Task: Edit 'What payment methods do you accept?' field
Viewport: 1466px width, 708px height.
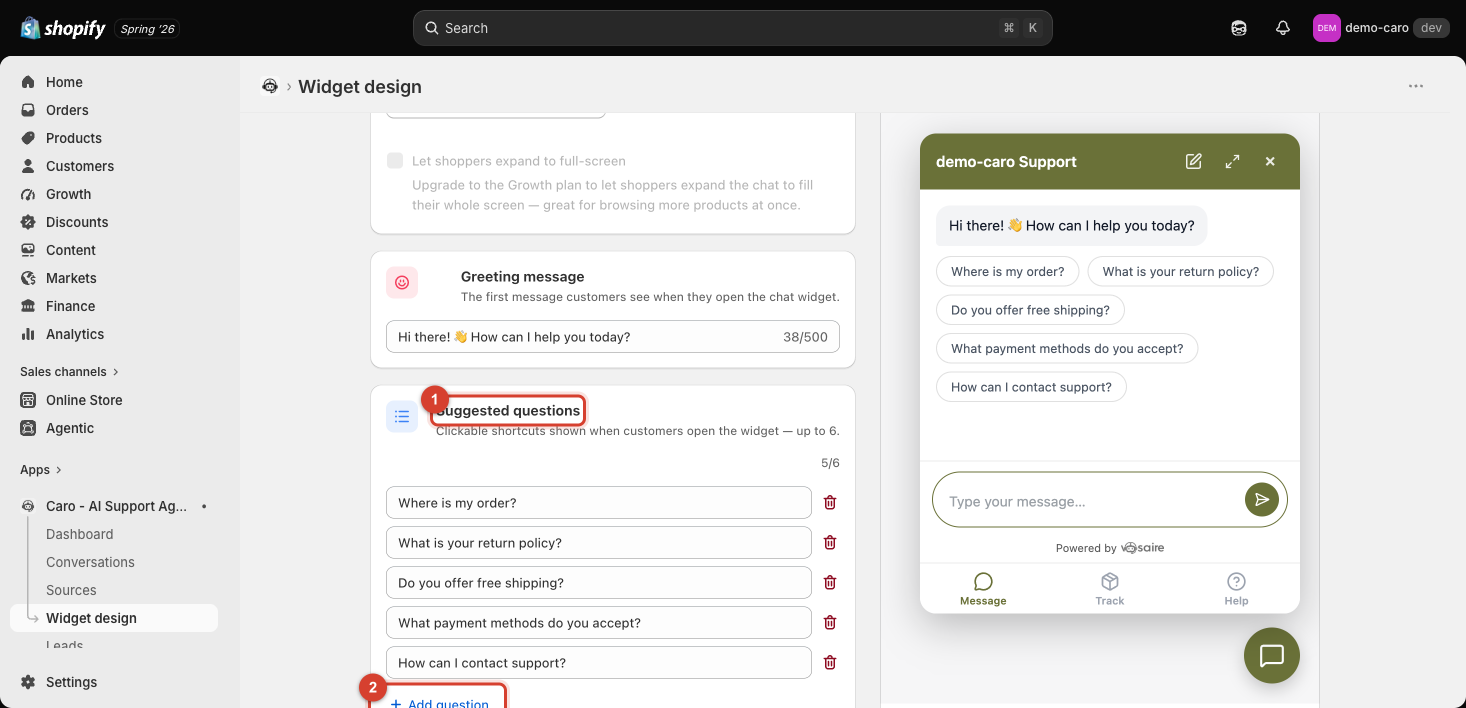Action: (x=599, y=623)
